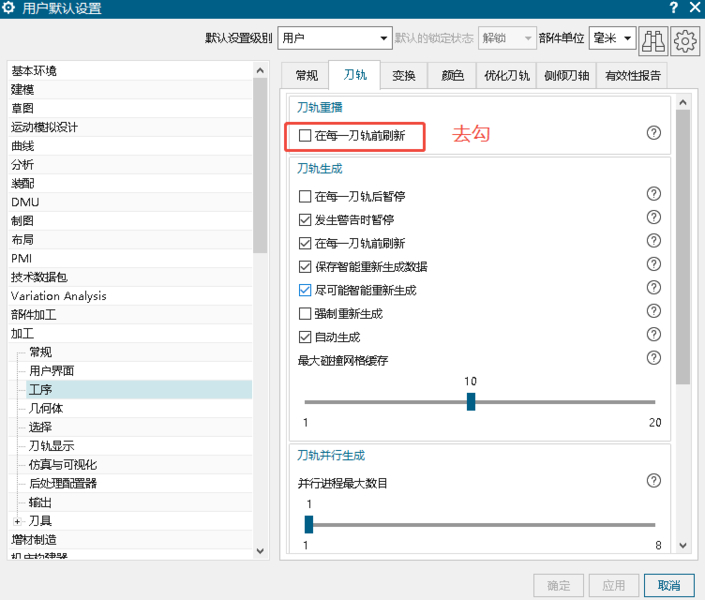Open 部件单位 dropdown showing 毫米
705x600 pixels.
coord(612,38)
